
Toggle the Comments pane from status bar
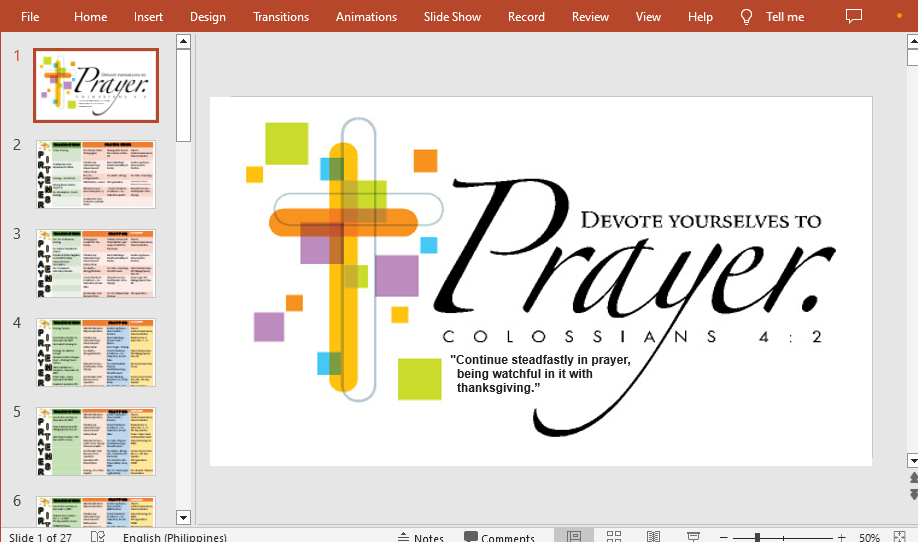click(x=499, y=537)
